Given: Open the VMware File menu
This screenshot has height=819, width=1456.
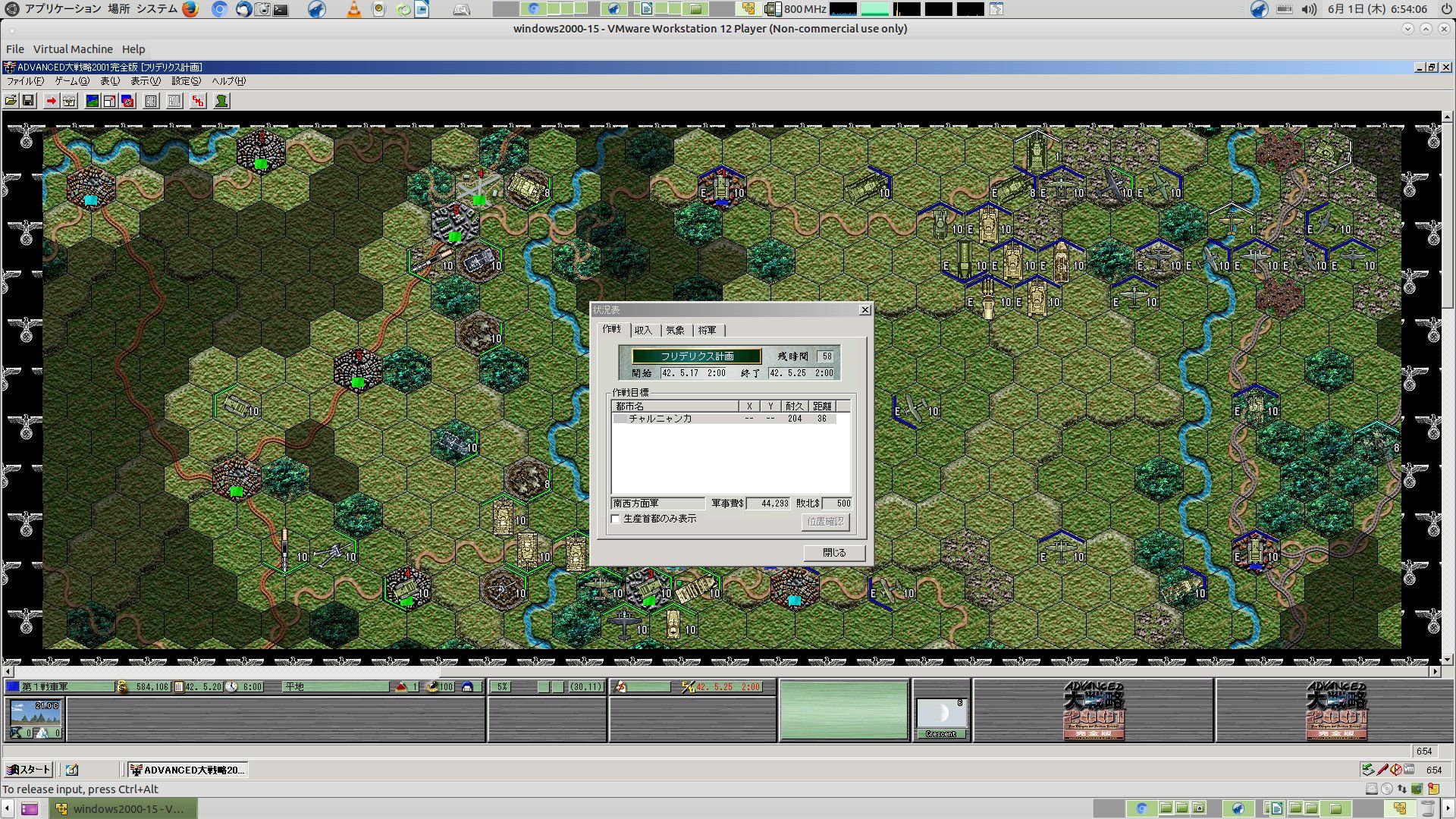Looking at the screenshot, I should click(15, 49).
